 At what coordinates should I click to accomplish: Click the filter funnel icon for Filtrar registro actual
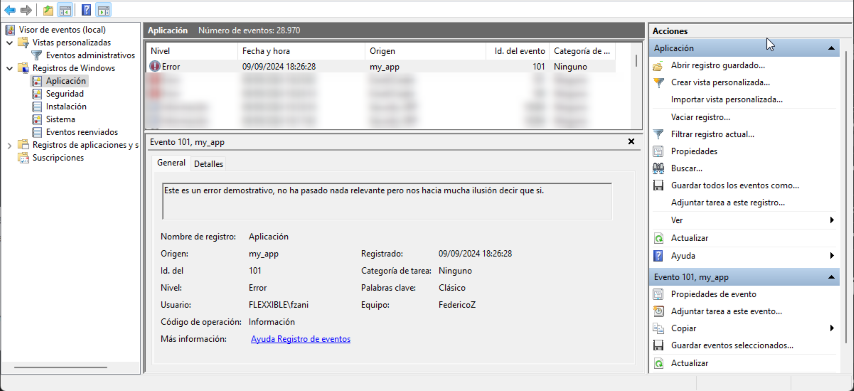[x=658, y=134]
